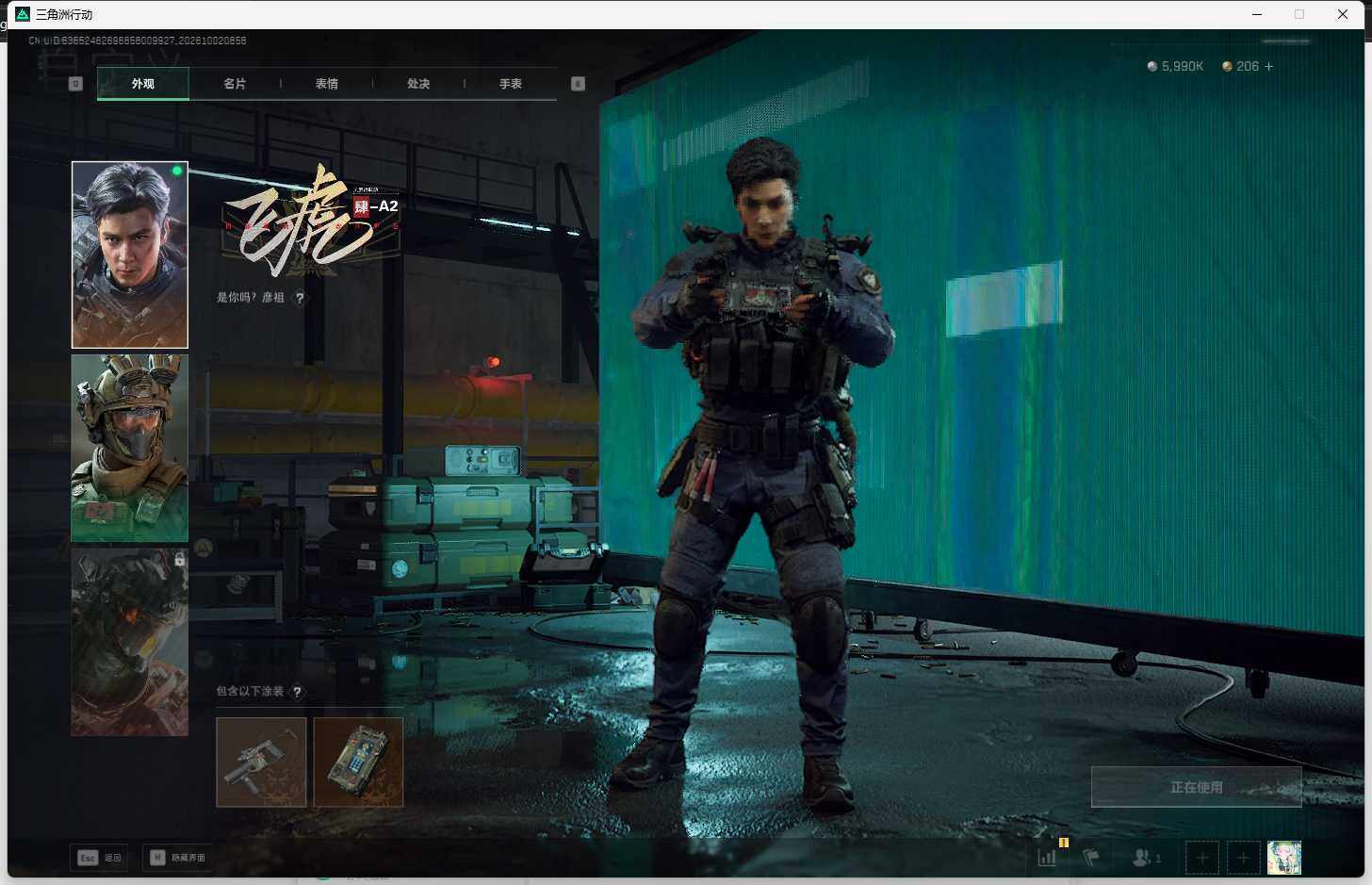Click the 206 gold currency balance
Screen dimensions: 1372x885
pyautogui.click(x=1240, y=67)
